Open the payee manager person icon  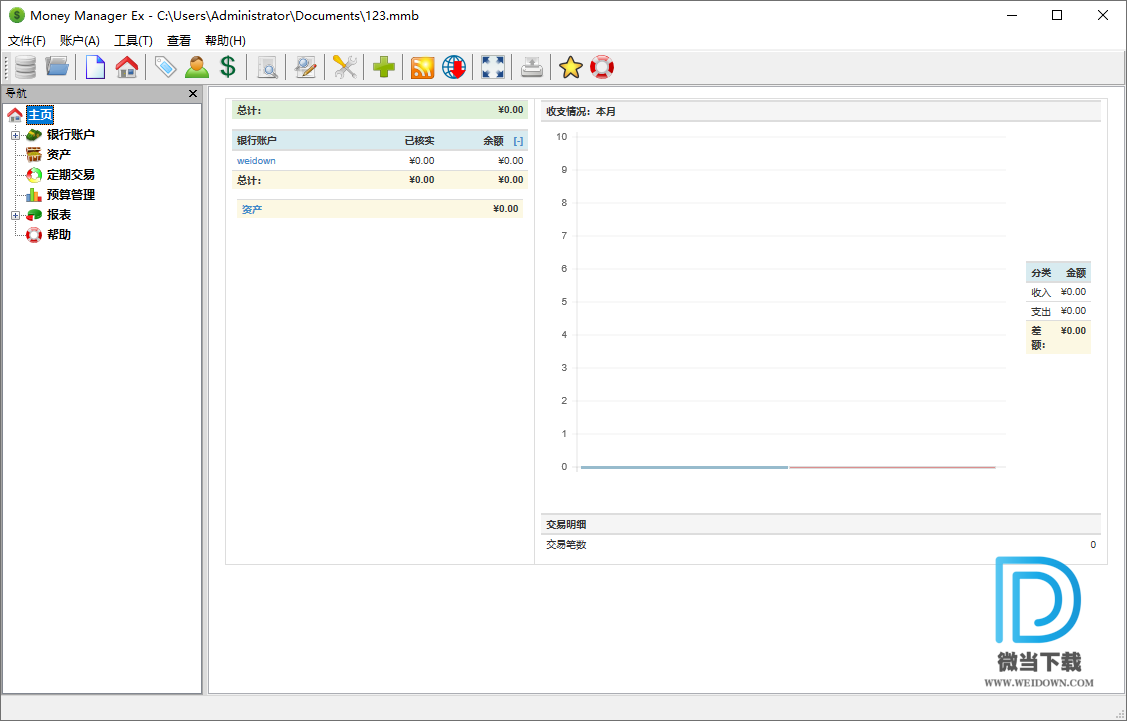(x=197, y=67)
